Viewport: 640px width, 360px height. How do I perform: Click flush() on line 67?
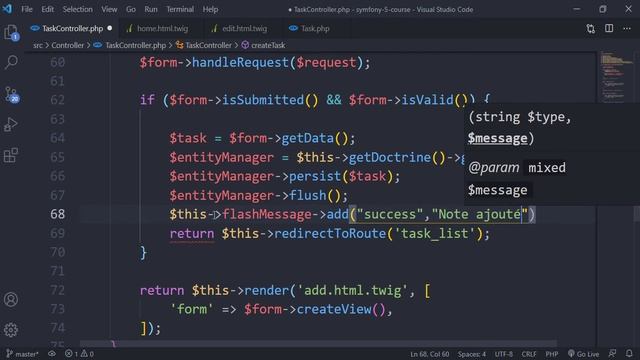coord(315,195)
